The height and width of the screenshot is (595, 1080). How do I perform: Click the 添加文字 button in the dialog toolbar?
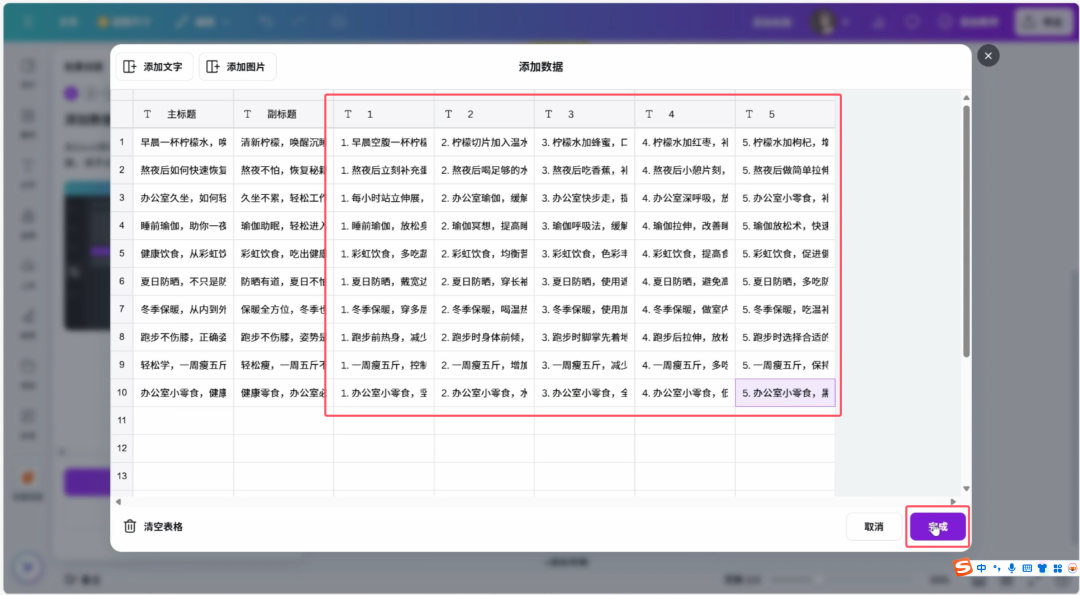click(152, 66)
